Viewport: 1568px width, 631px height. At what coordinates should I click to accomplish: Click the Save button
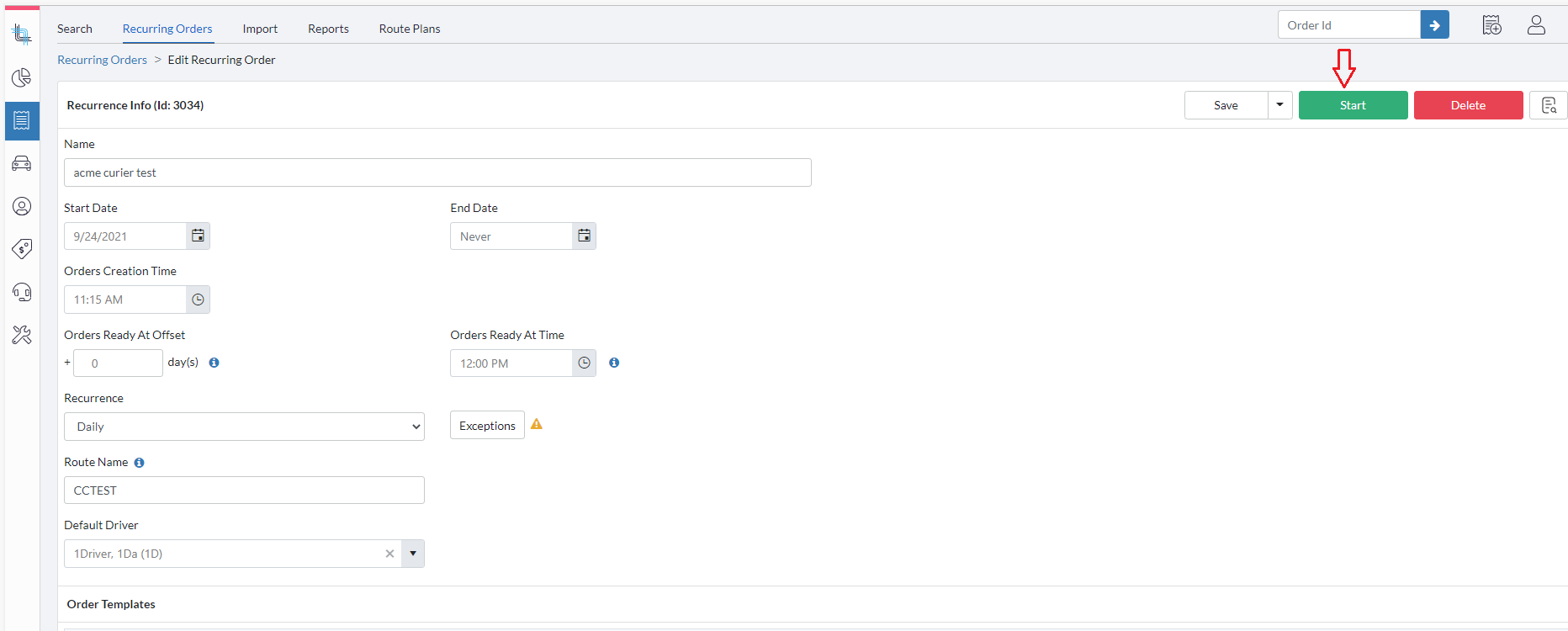tap(1226, 105)
